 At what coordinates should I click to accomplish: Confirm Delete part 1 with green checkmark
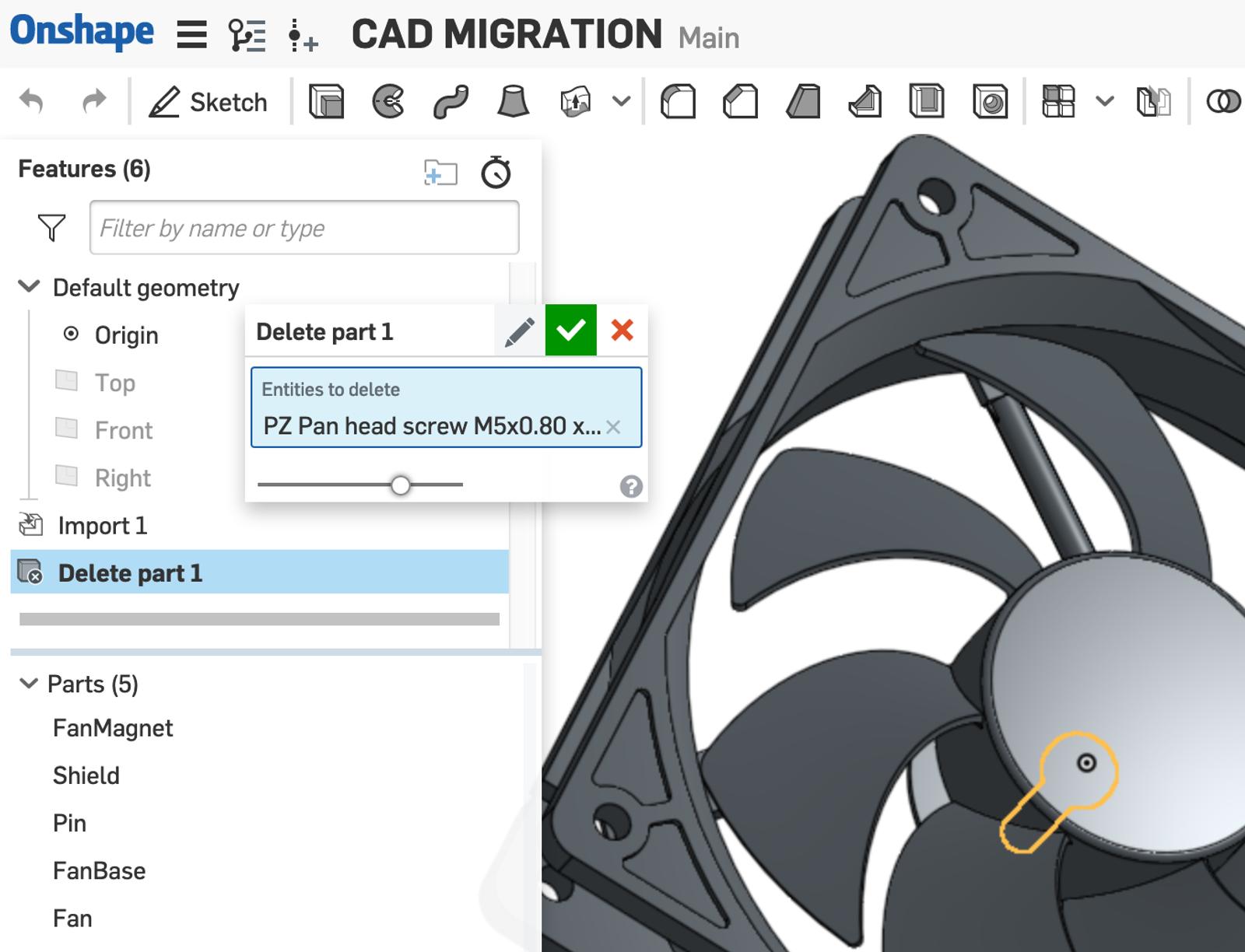tap(570, 331)
